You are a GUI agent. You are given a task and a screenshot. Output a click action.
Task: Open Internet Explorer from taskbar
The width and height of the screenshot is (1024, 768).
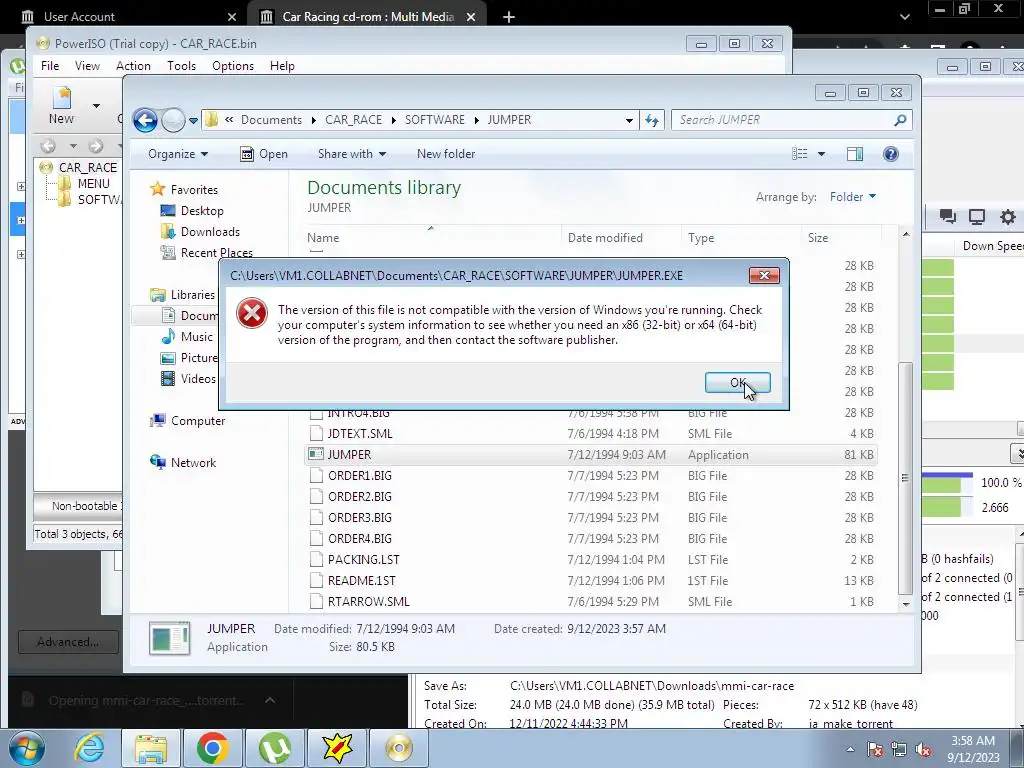tap(89, 748)
